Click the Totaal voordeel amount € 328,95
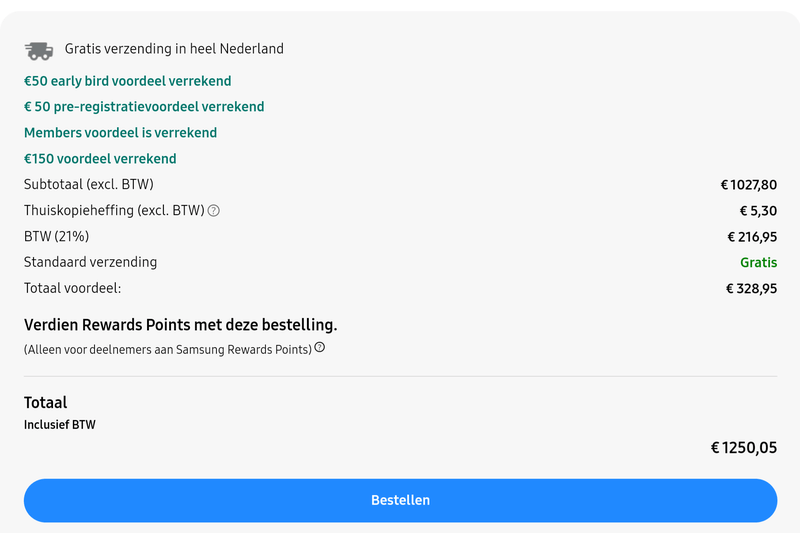Viewport: 800px width, 533px height. 751,289
